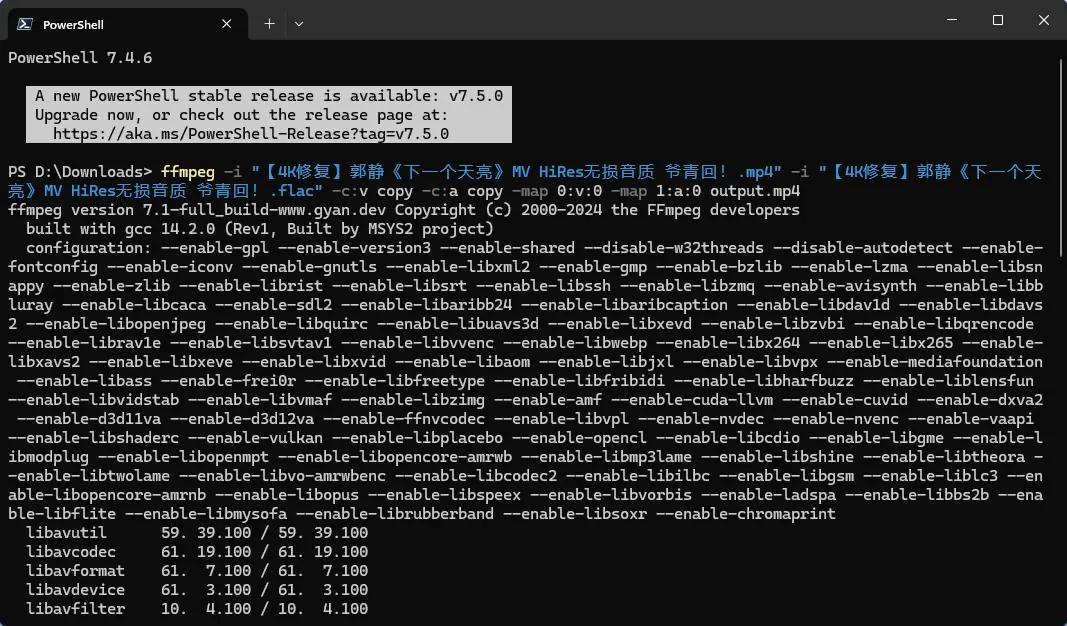Minimize the terminal window

pos(951,21)
